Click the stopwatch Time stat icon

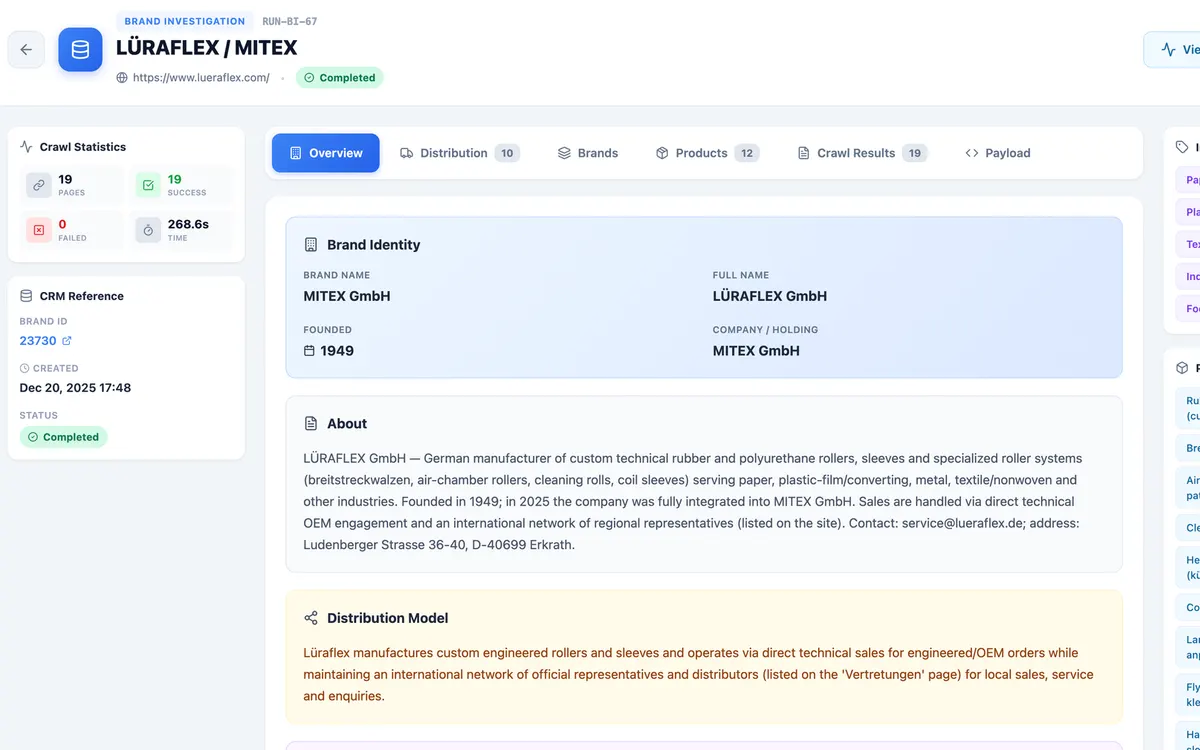coord(148,230)
